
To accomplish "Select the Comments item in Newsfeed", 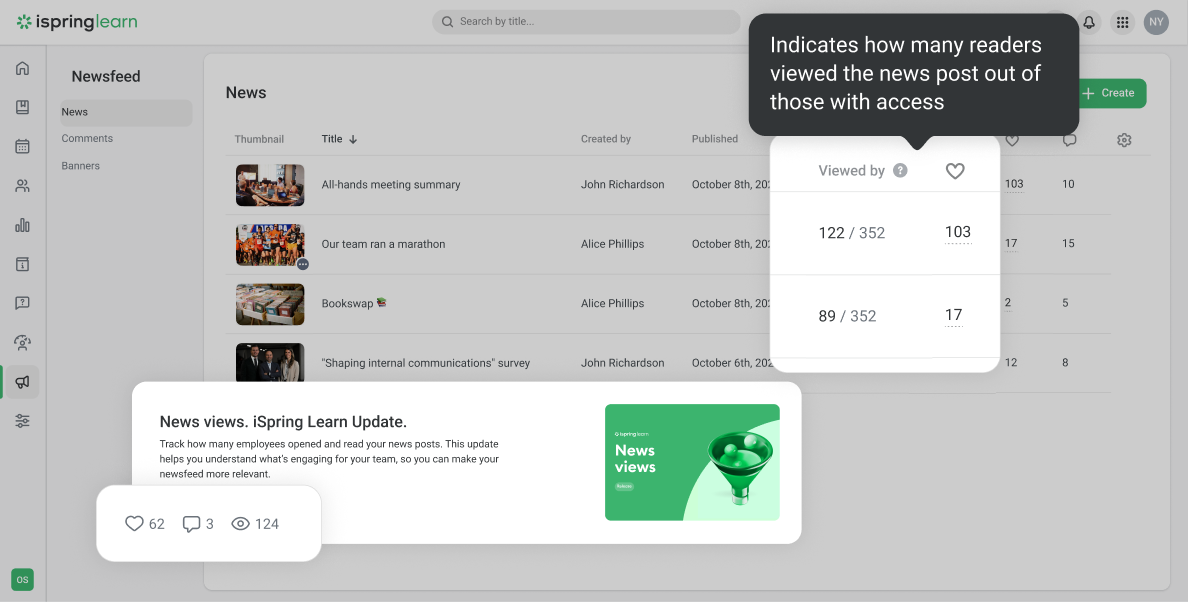I will point(87,139).
